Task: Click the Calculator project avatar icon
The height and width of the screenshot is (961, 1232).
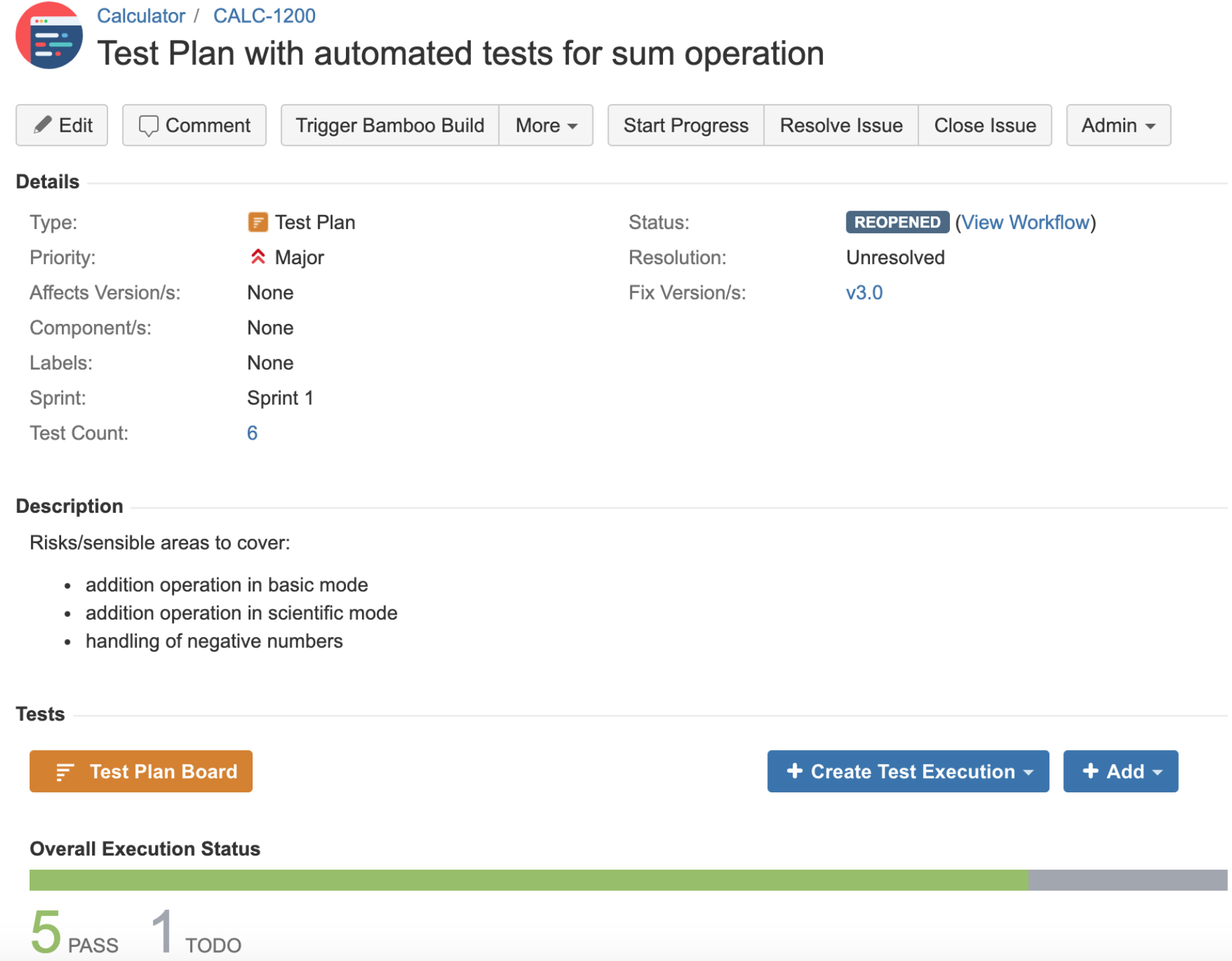Action: click(49, 36)
